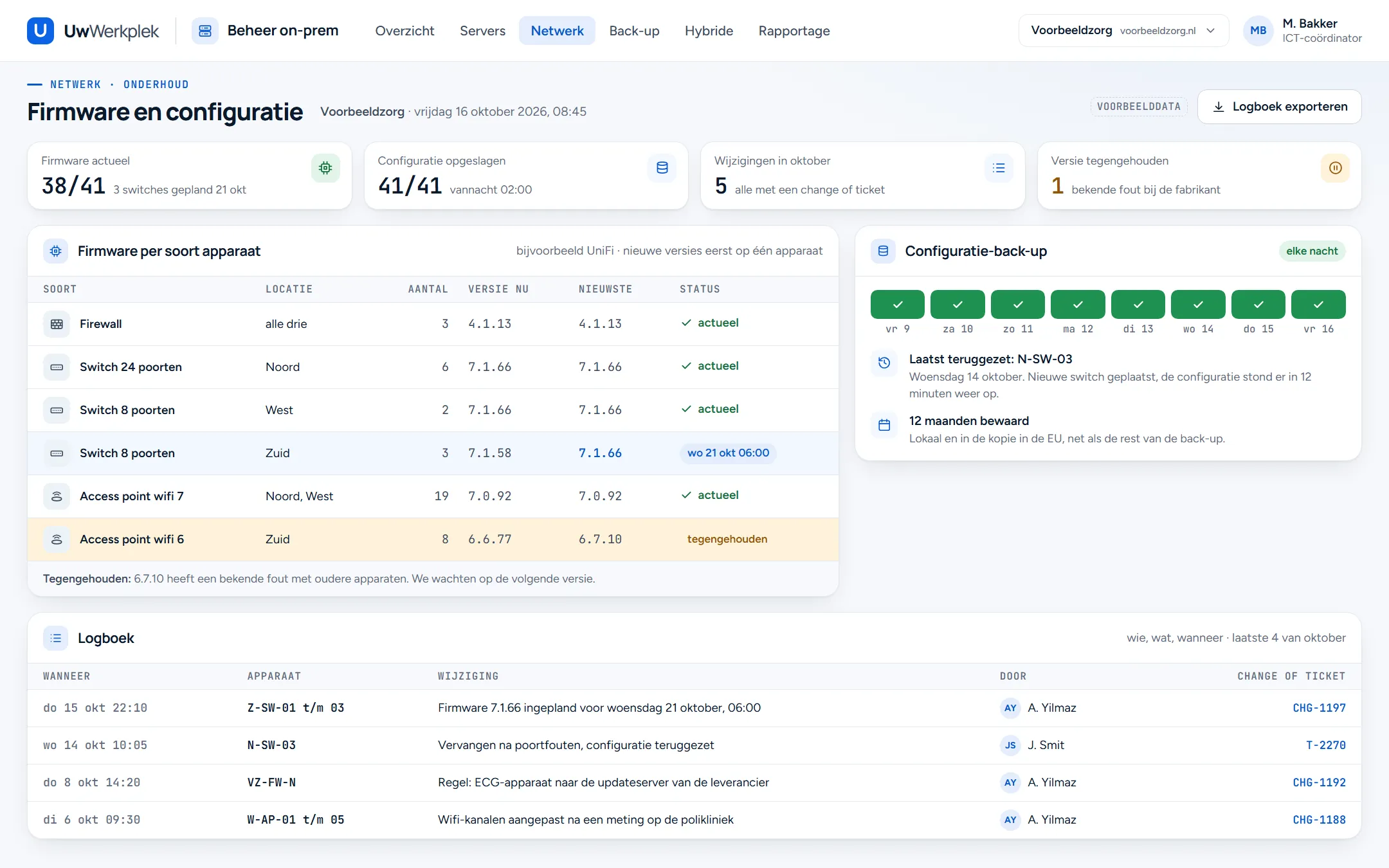Click the pause icon on Versie tegengehouden card
Image resolution: width=1389 pixels, height=868 pixels.
[1336, 168]
